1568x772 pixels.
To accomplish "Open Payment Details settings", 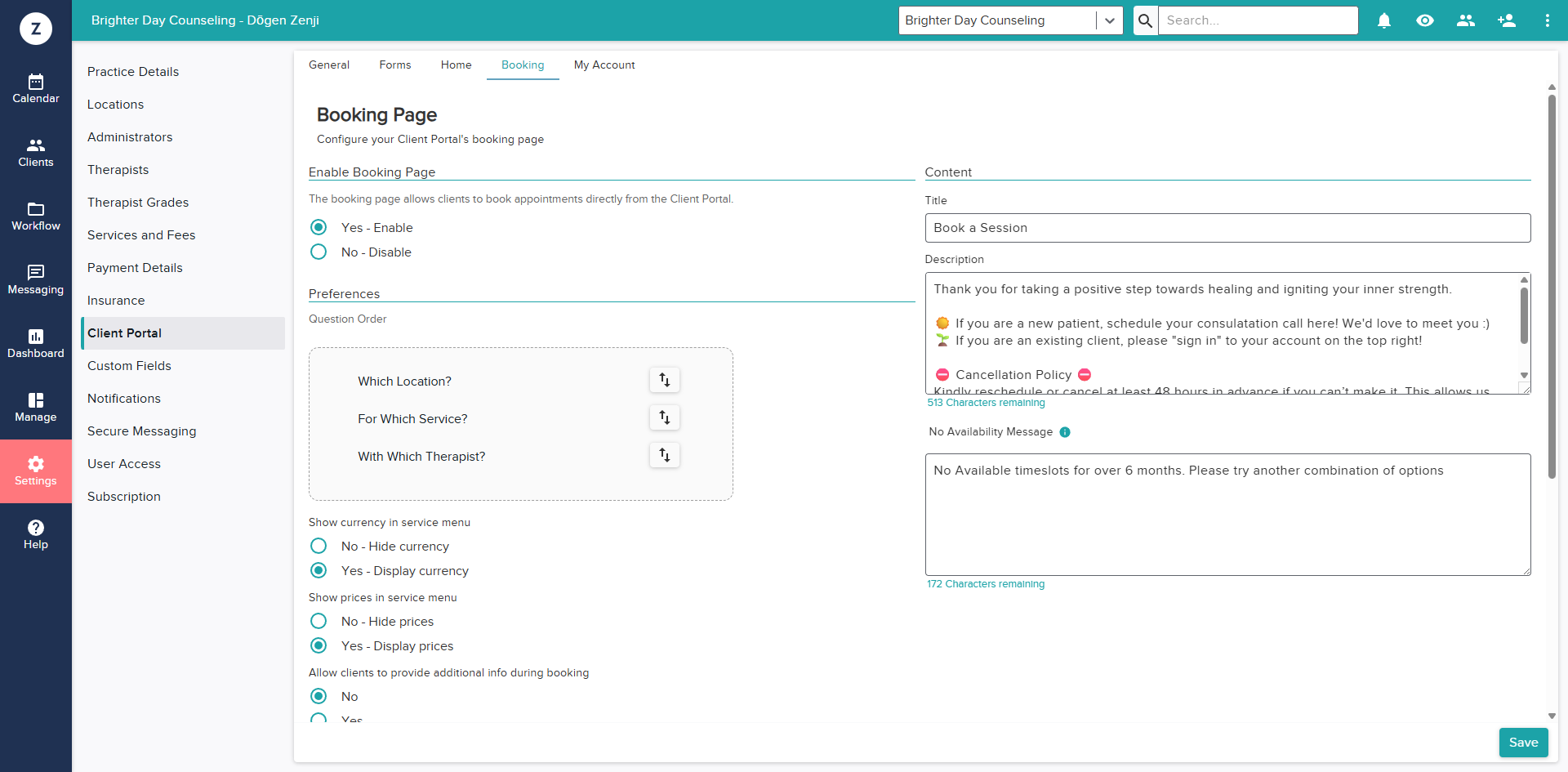I will [183, 268].
